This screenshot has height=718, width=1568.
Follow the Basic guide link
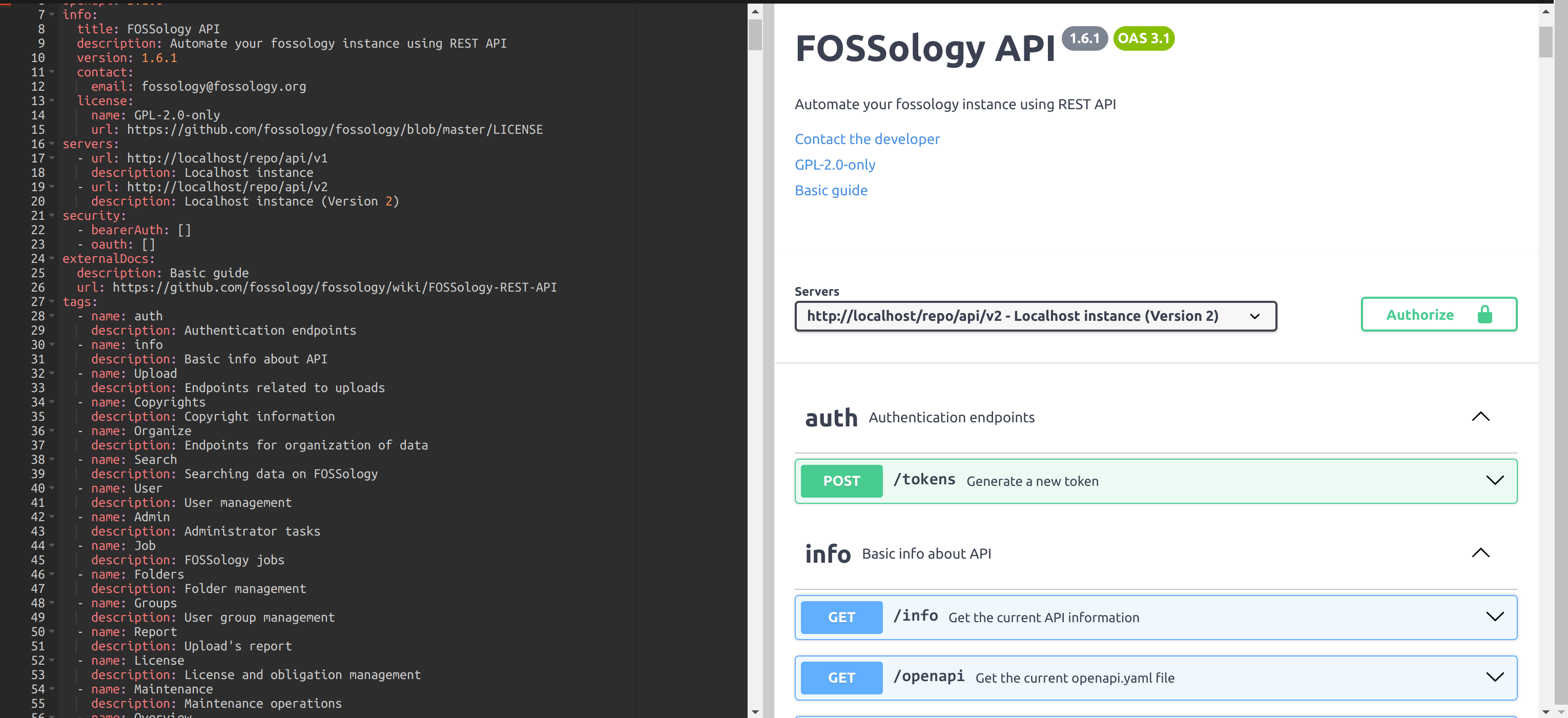click(831, 191)
